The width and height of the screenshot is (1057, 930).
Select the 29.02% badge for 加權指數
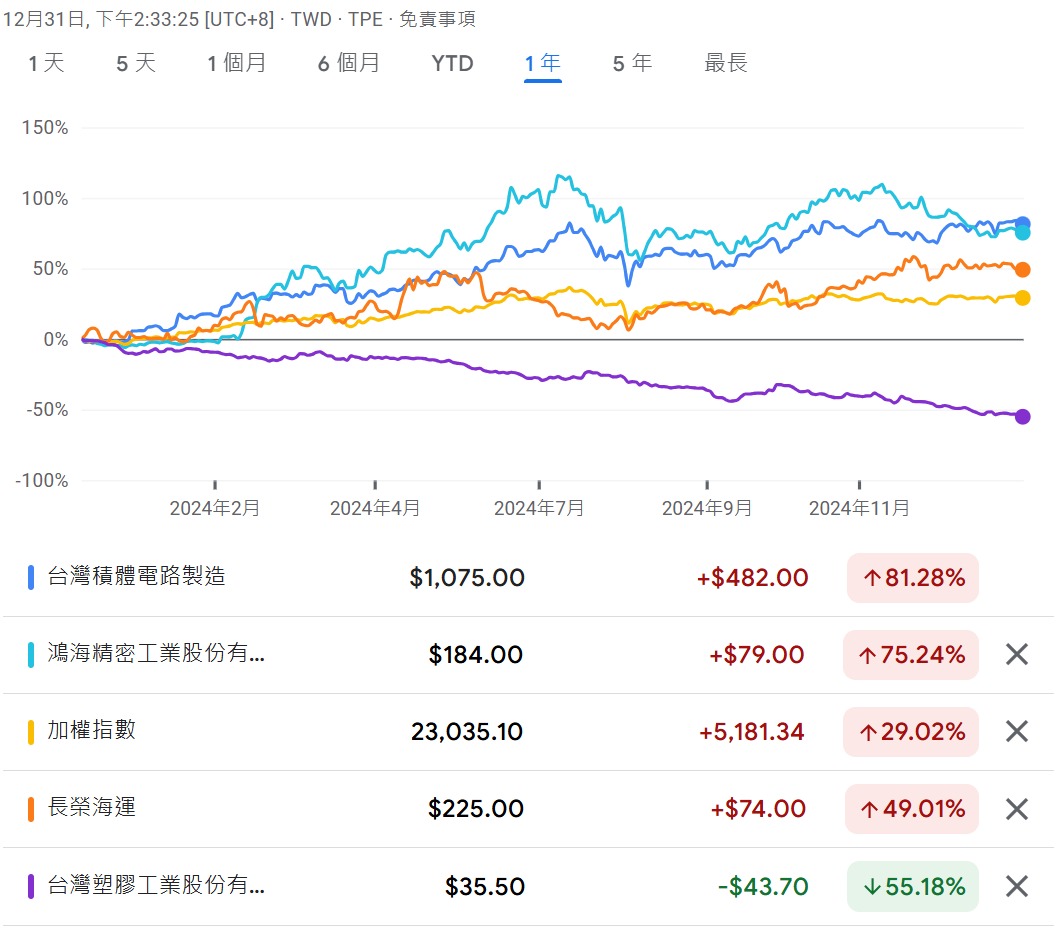point(911,732)
